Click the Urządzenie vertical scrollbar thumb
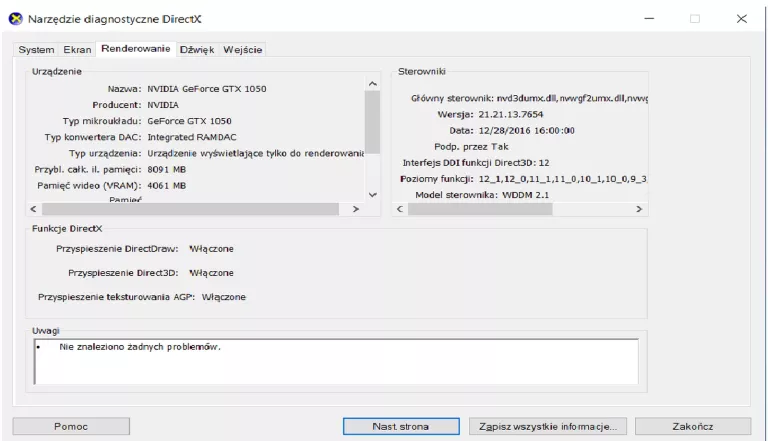This screenshot has width=768, height=441. pos(372,122)
